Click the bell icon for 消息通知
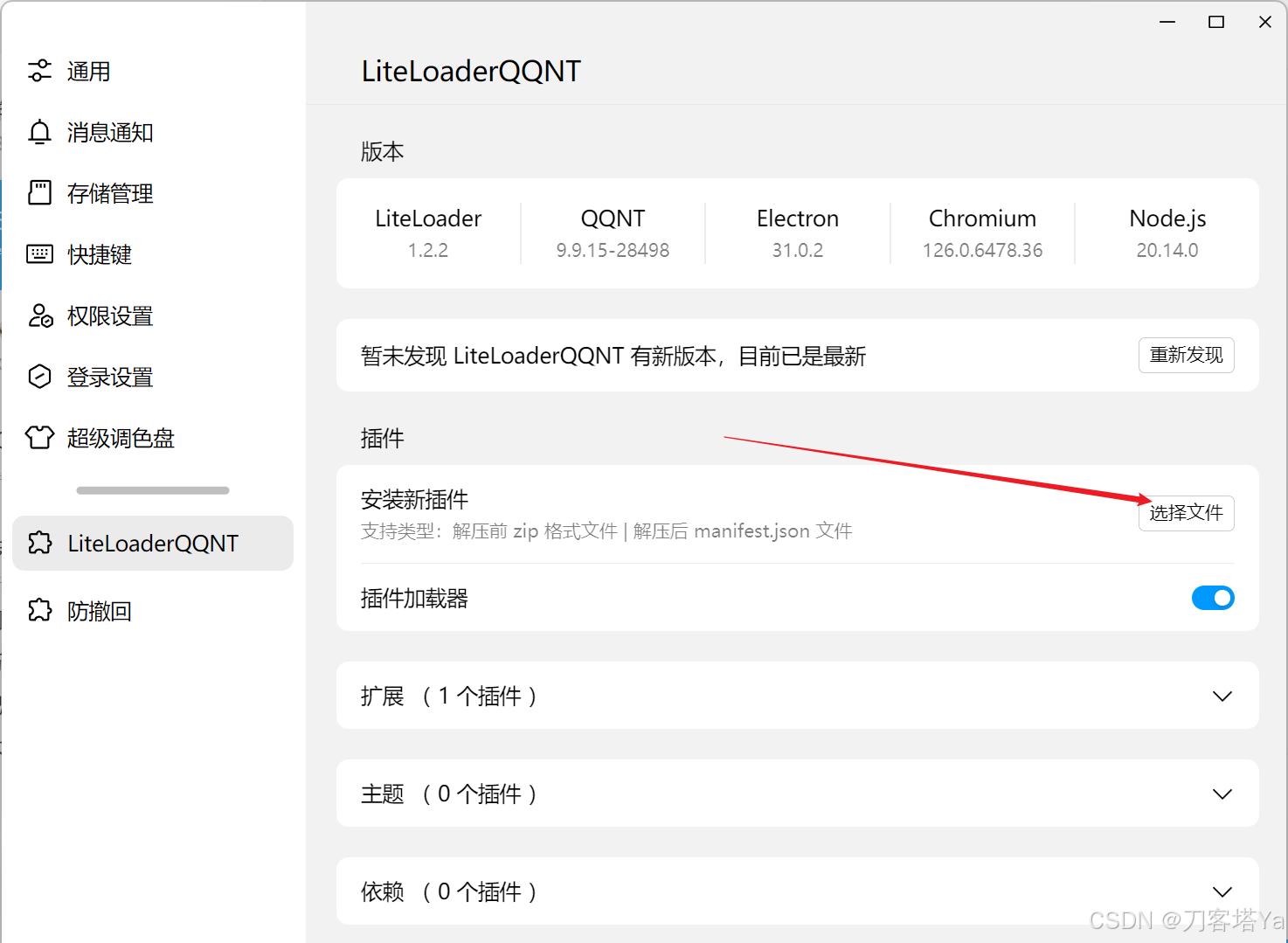Screen dimensions: 1288x943 pyautogui.click(x=39, y=132)
